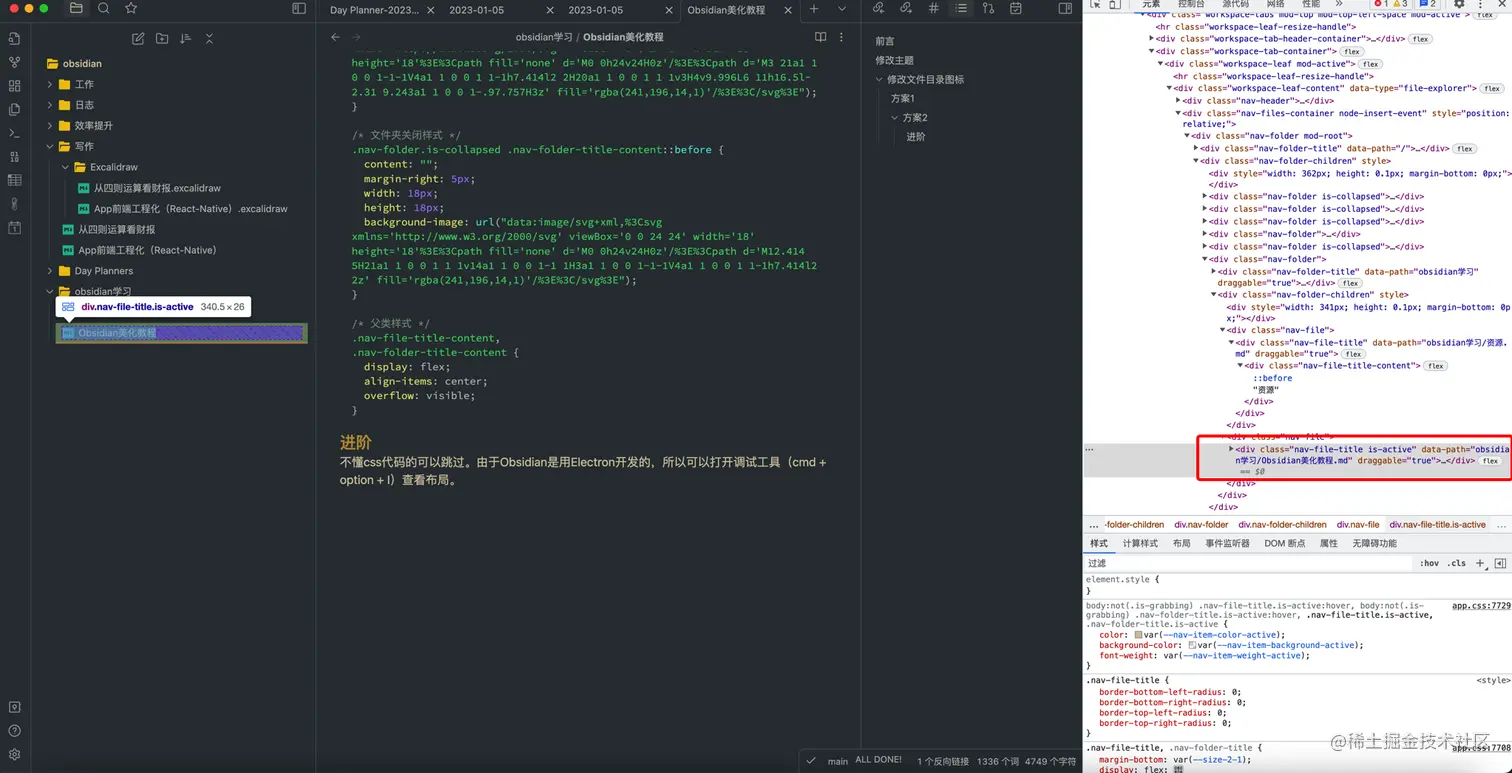Open command palette terminal icon

point(14,133)
